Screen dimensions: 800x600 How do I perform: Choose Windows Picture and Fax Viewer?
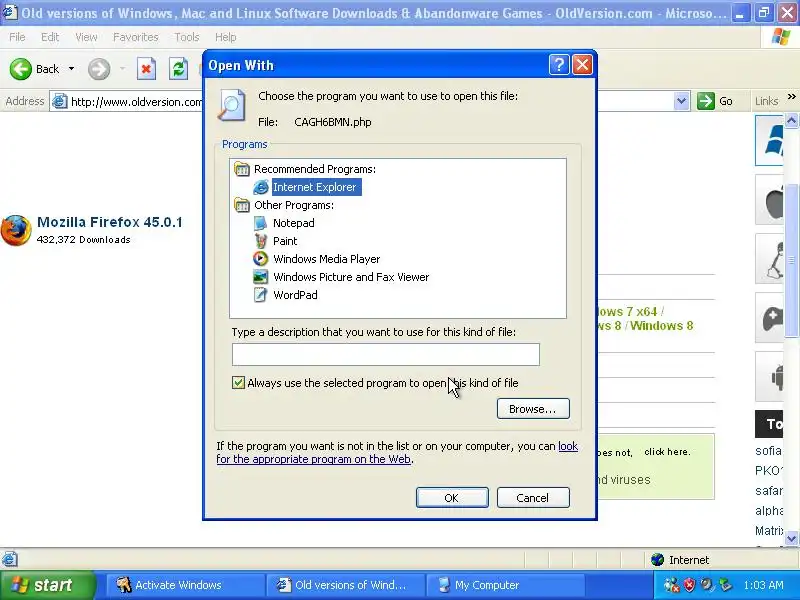click(x=351, y=277)
